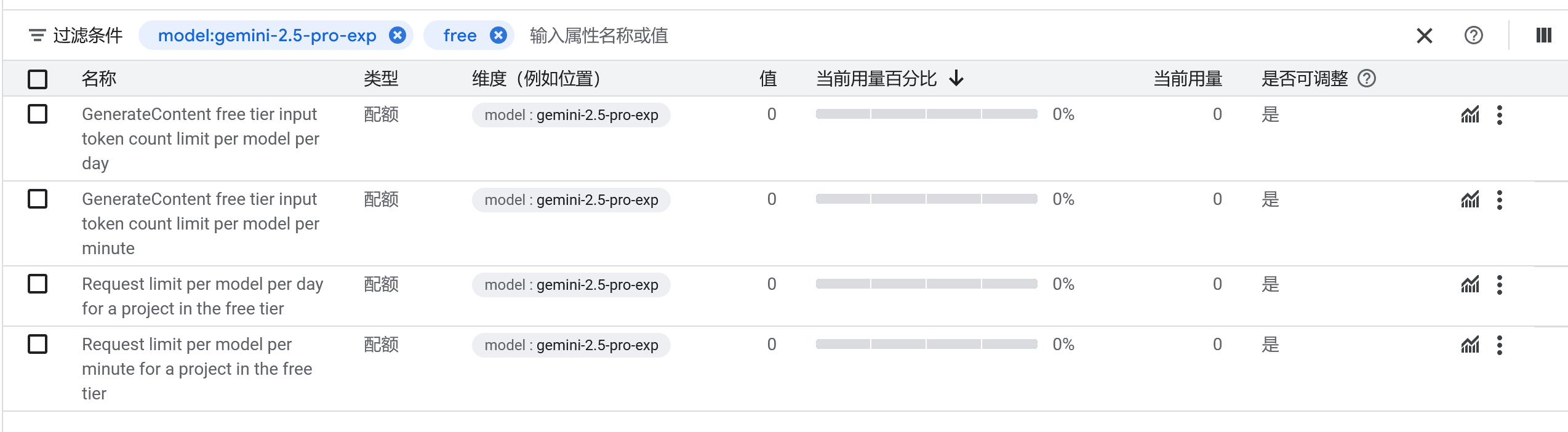Clear all filters with the X icon
Viewport: 1568px width, 432px height.
pyautogui.click(x=1425, y=36)
